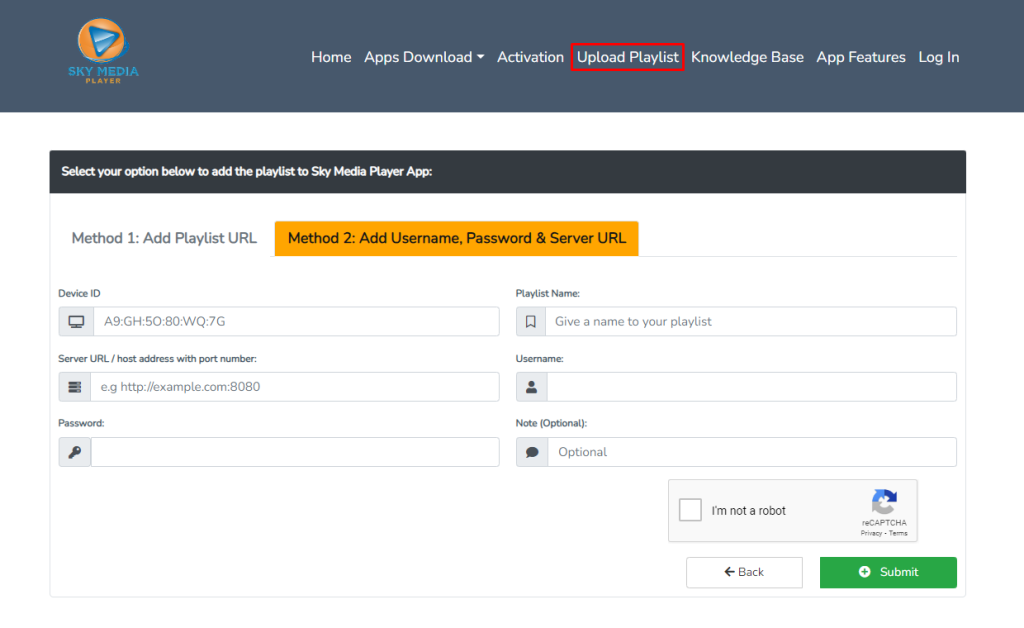Viewport: 1024px width, 628px height.
Task: Open the Knowledge Base link
Action: (747, 57)
